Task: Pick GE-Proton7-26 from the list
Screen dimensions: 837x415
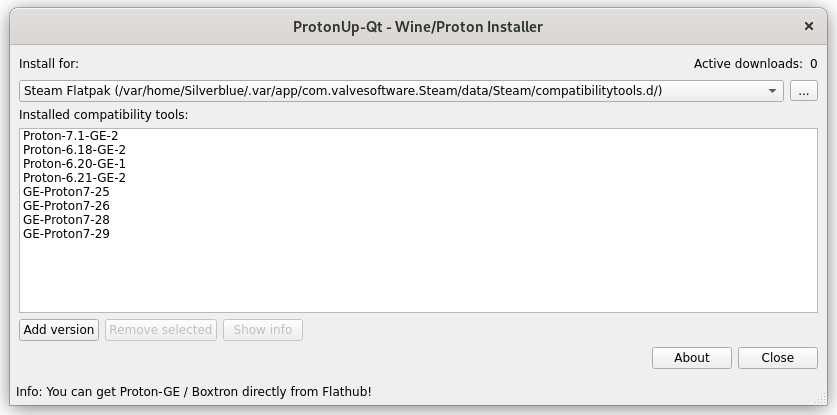Action: [x=66, y=205]
